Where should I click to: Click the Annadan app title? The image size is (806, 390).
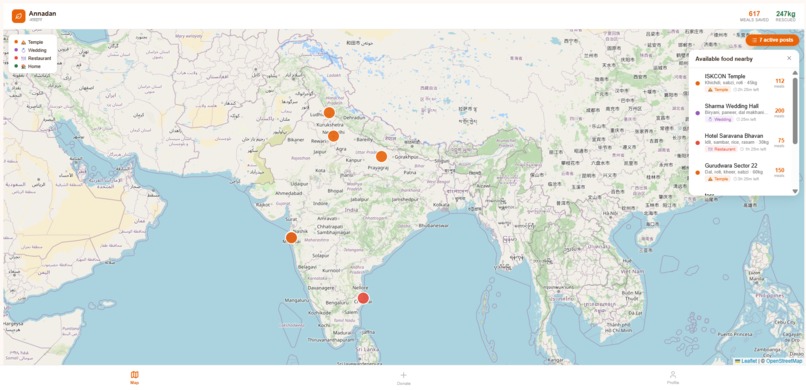pos(42,13)
